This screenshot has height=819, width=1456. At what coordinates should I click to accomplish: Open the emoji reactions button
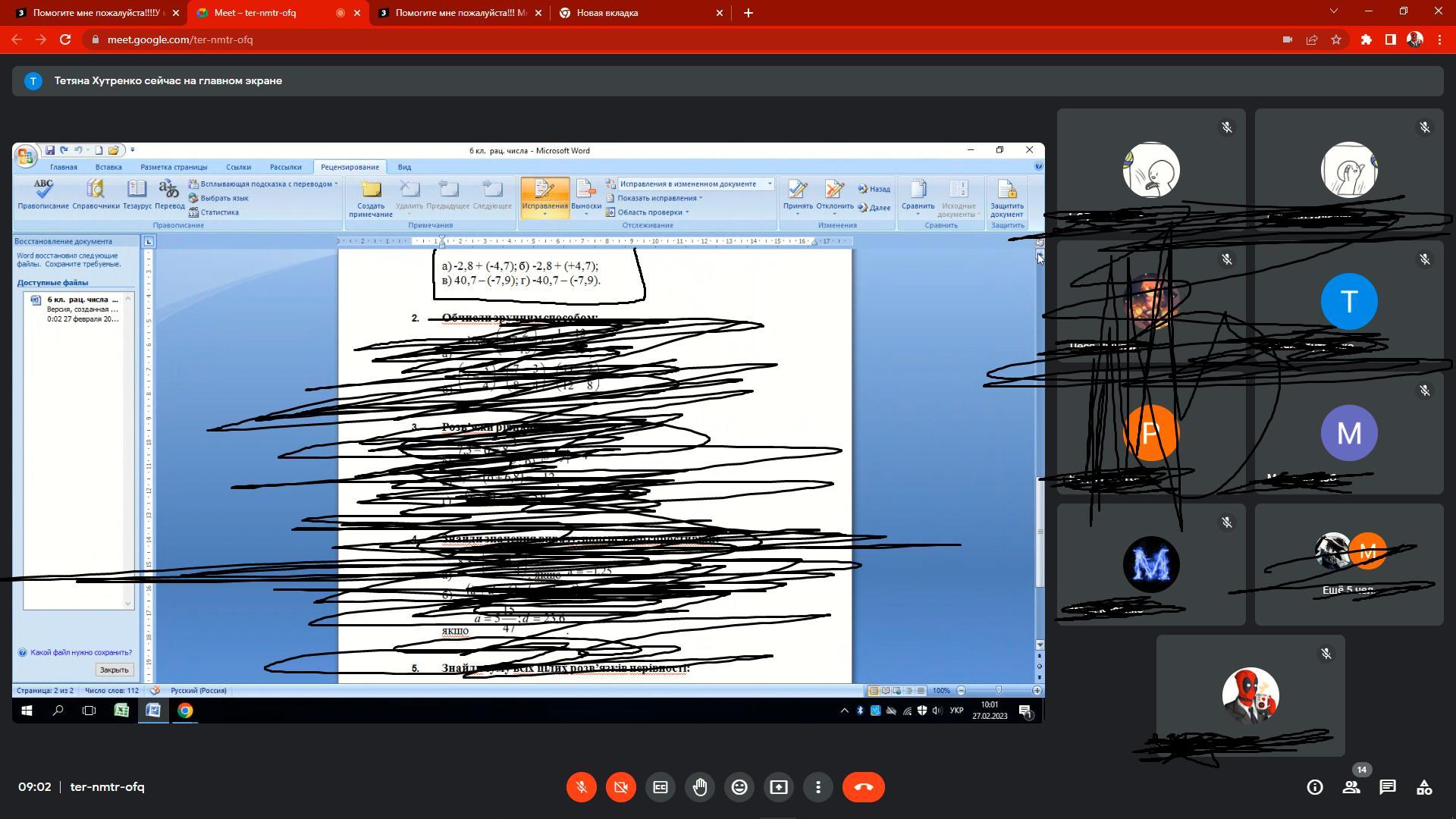point(739,787)
